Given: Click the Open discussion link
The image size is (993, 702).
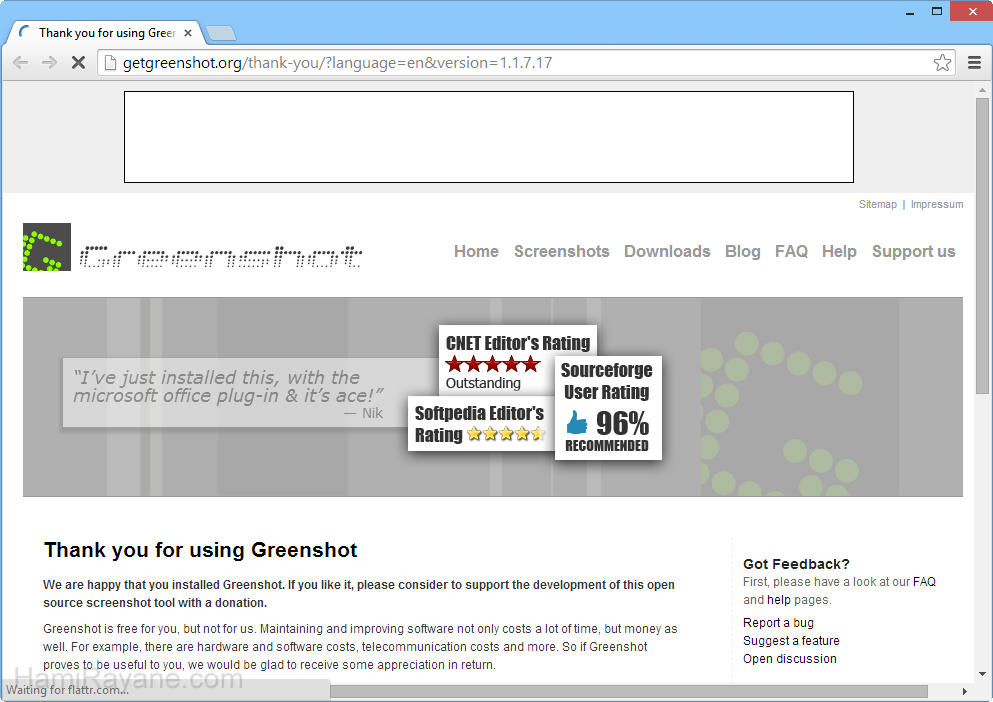Looking at the screenshot, I should [790, 658].
